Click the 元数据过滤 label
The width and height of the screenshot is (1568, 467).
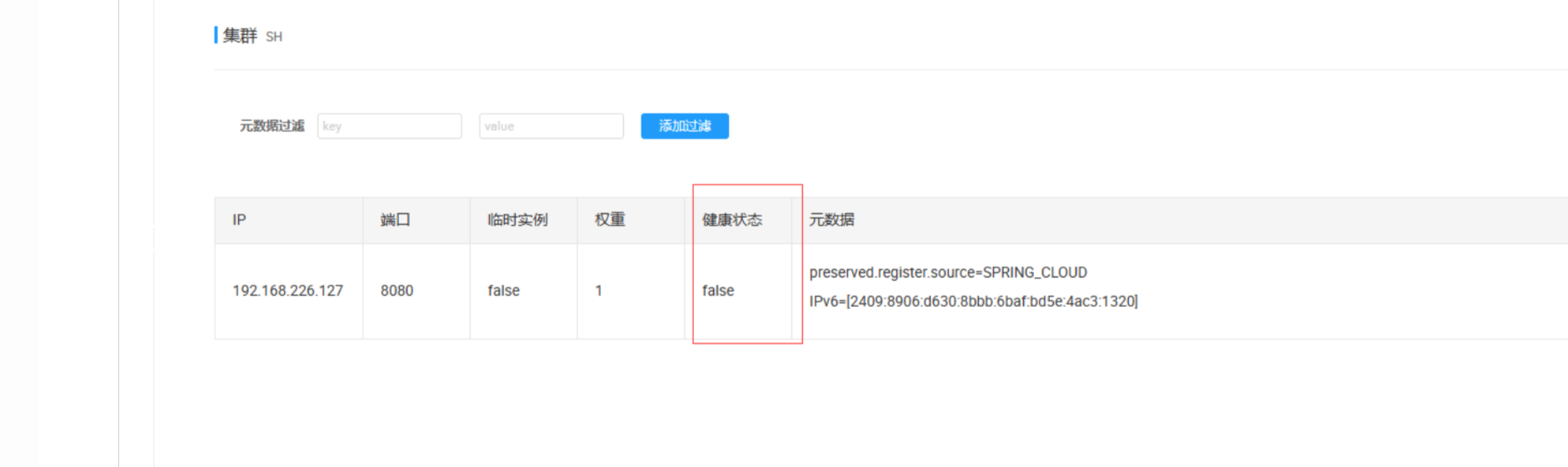272,126
